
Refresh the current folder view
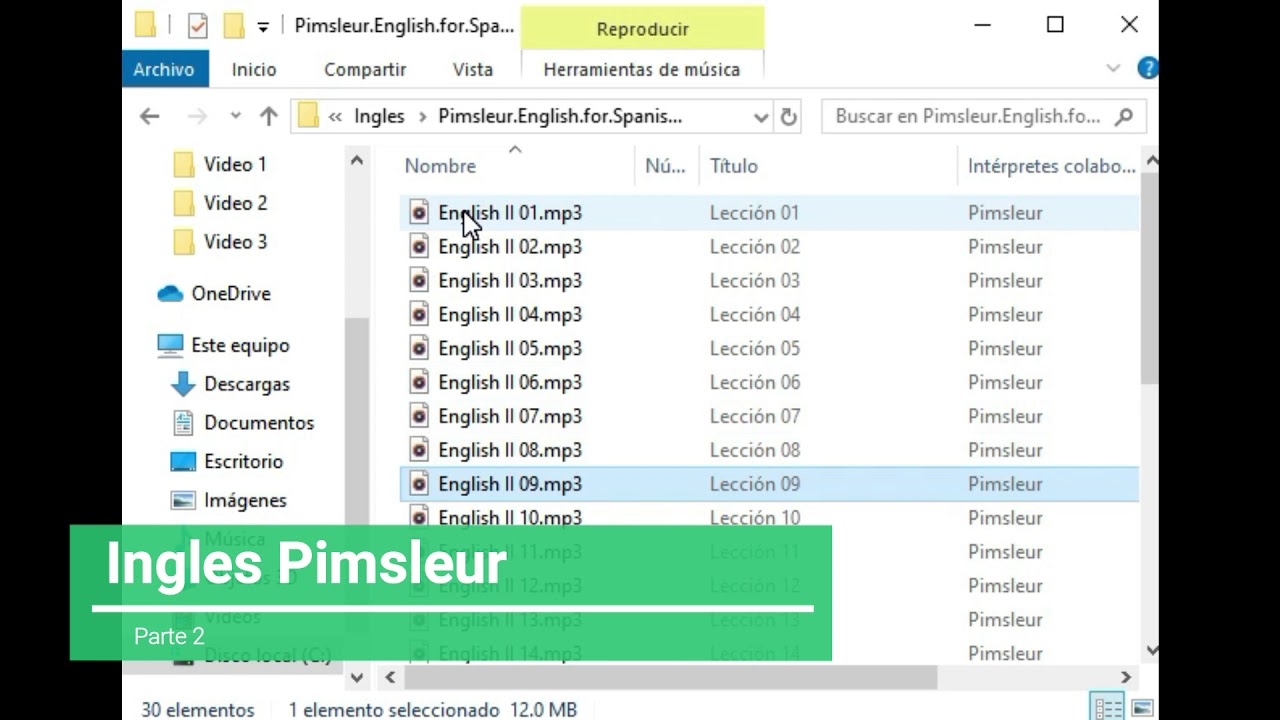click(789, 117)
